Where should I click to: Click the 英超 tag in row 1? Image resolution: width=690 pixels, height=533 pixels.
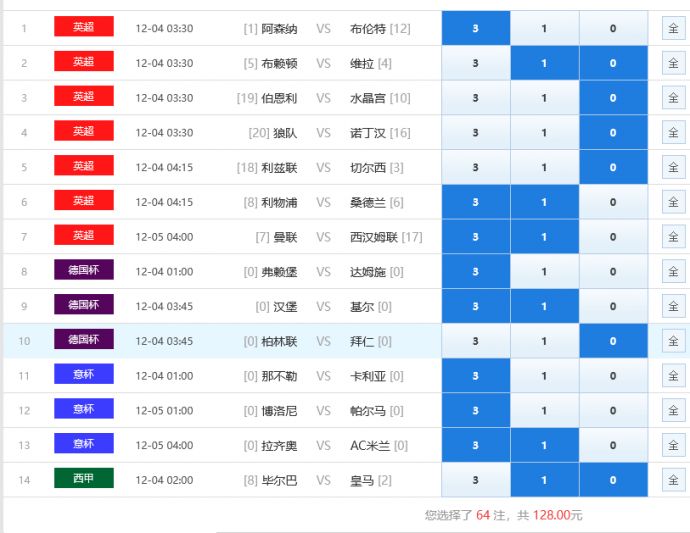click(x=84, y=27)
